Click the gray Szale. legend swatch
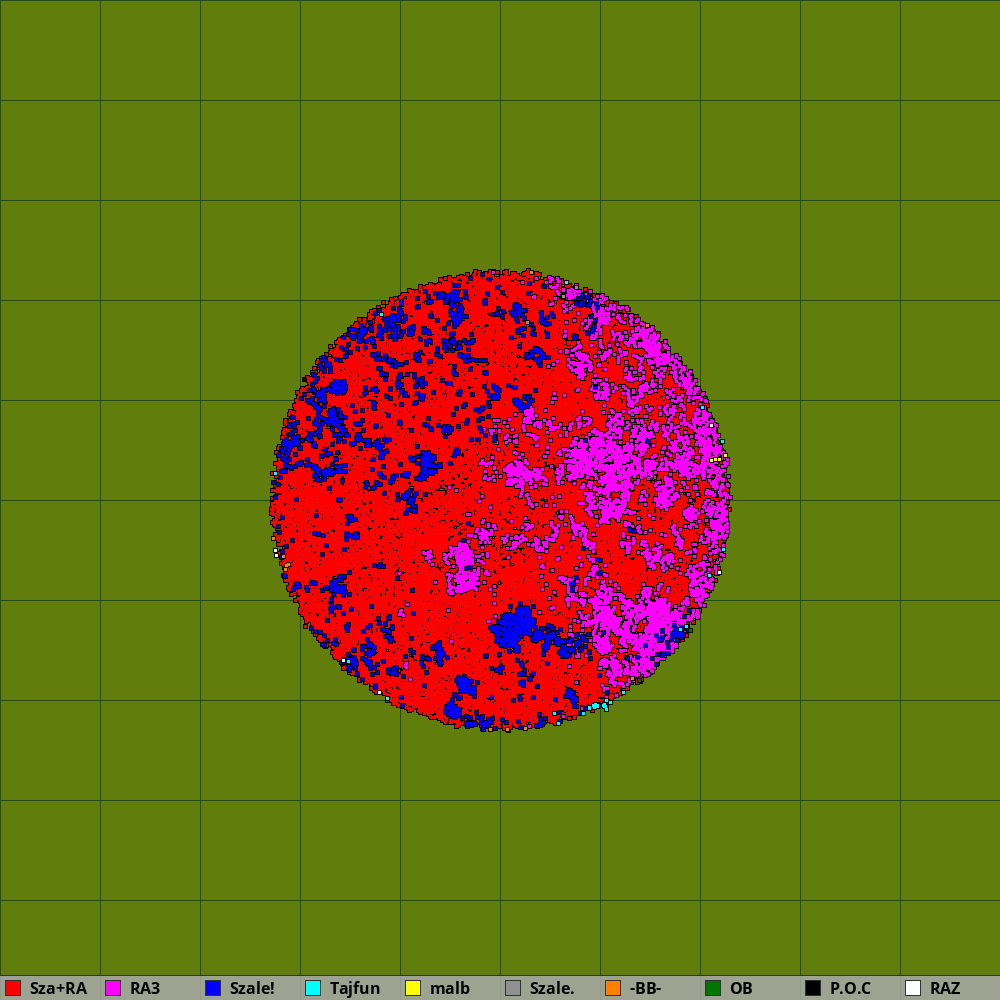Image resolution: width=1000 pixels, height=1000 pixels. pos(513,988)
